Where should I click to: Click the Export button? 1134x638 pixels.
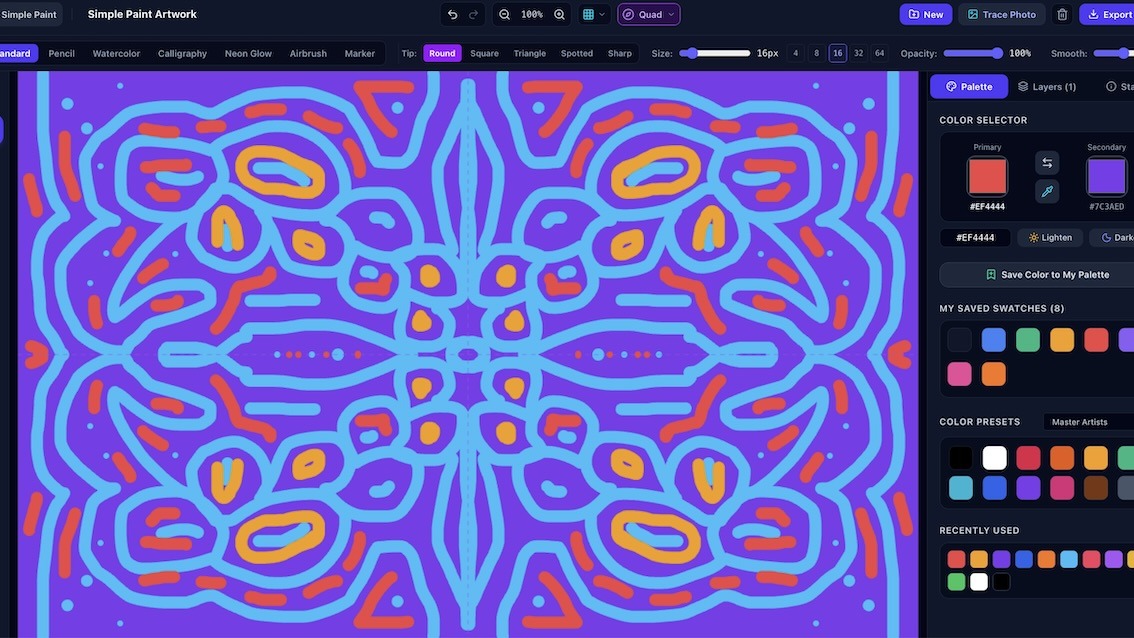click(1107, 14)
